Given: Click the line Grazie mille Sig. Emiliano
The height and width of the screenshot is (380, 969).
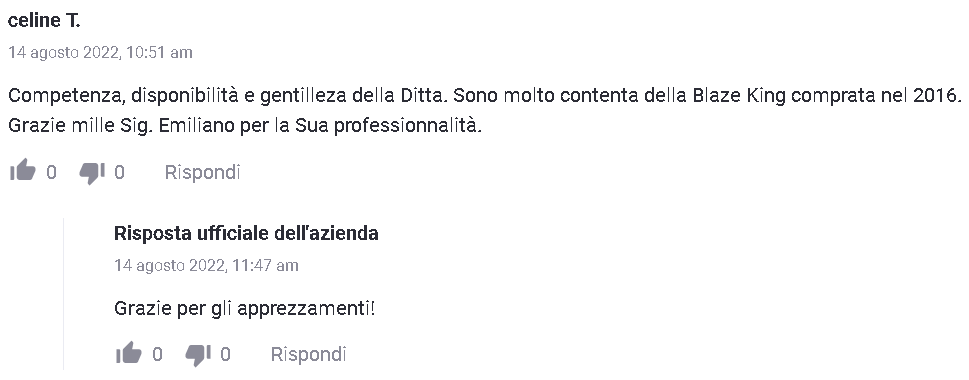Looking at the screenshot, I should [x=245, y=125].
